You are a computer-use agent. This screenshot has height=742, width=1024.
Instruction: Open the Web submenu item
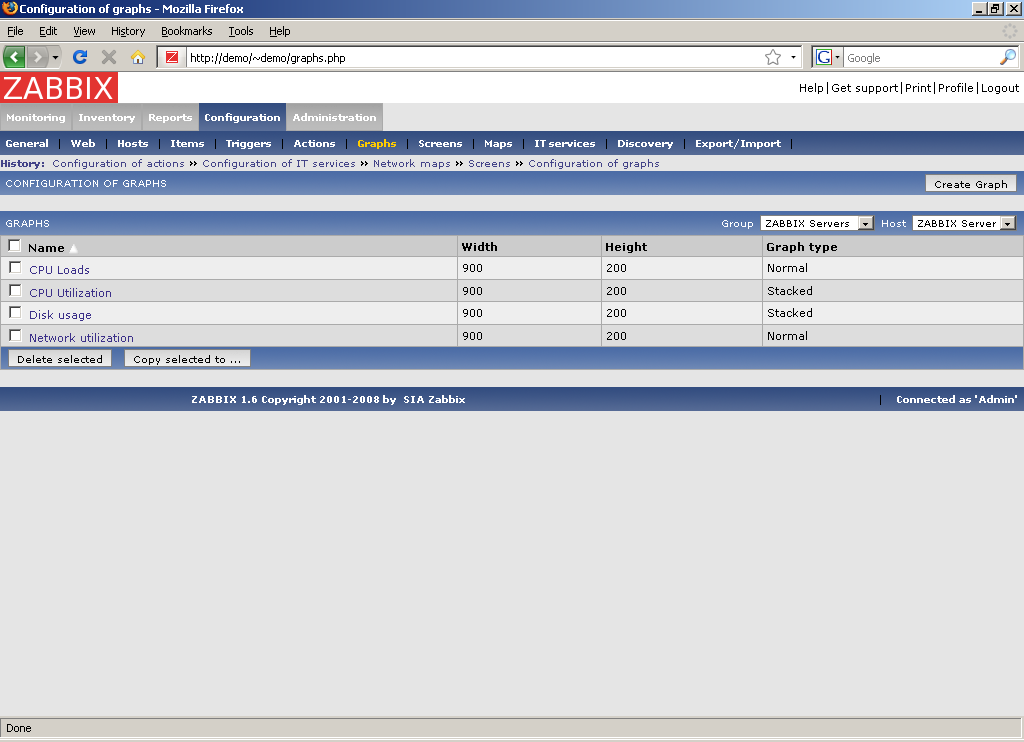coord(83,144)
